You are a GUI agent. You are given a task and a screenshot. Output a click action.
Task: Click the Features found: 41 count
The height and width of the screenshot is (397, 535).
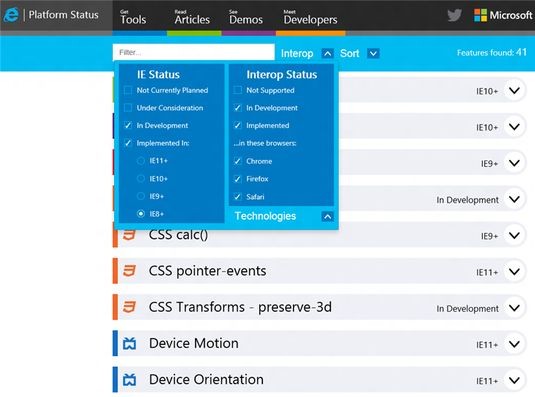click(492, 53)
